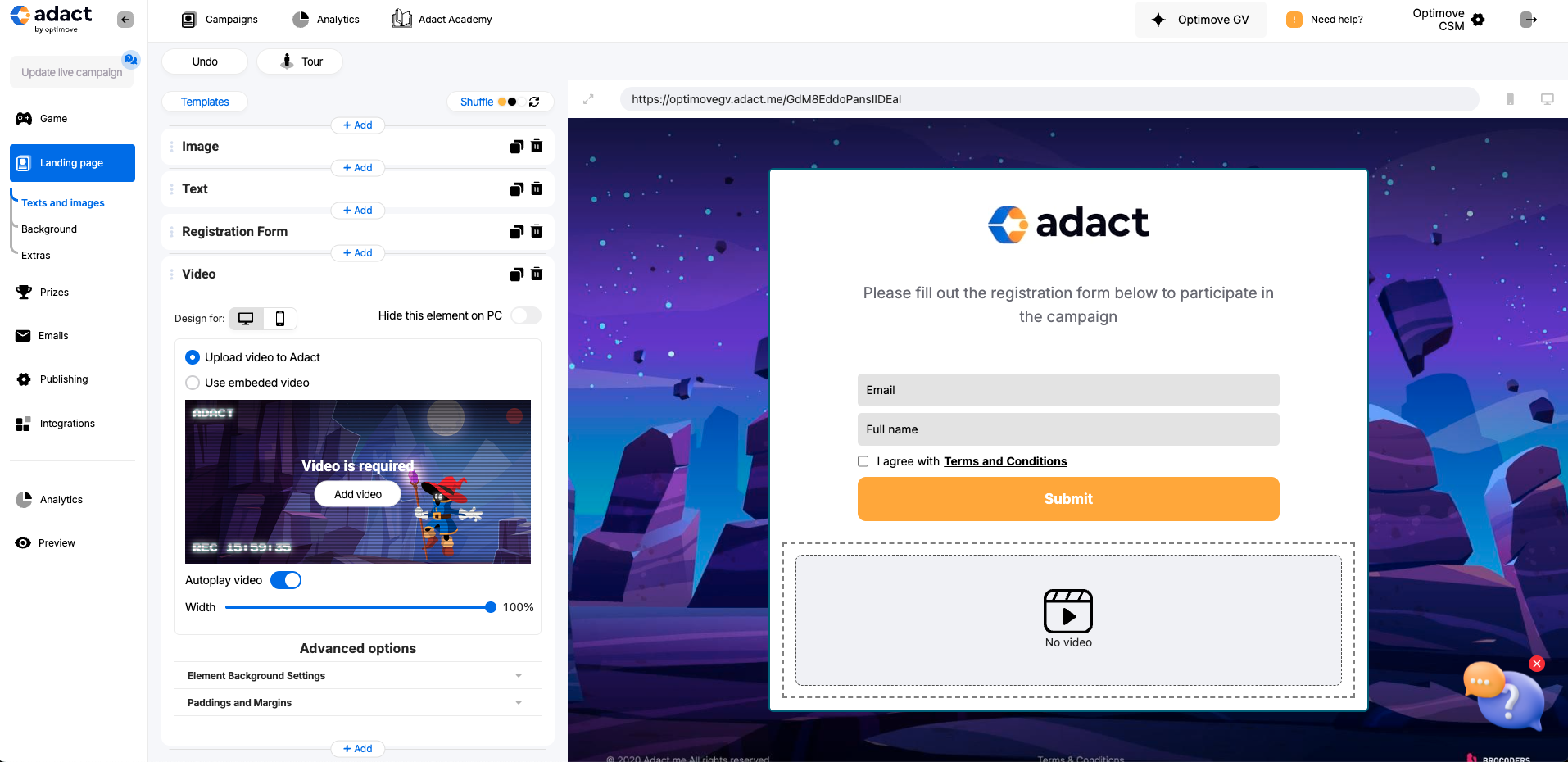Open Analytics in left sidebar

49,500
